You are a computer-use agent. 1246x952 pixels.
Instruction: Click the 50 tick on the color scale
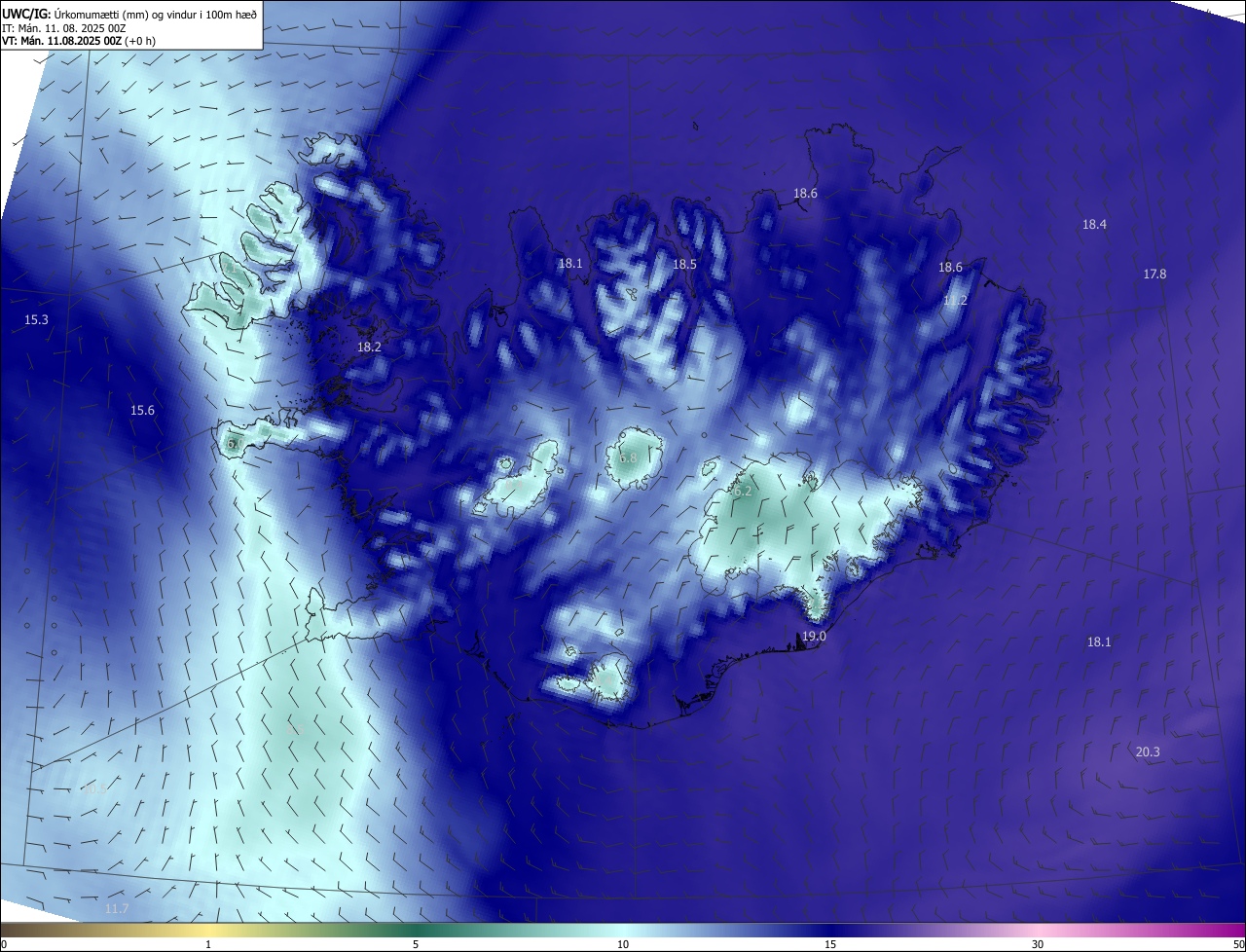coord(1238,944)
